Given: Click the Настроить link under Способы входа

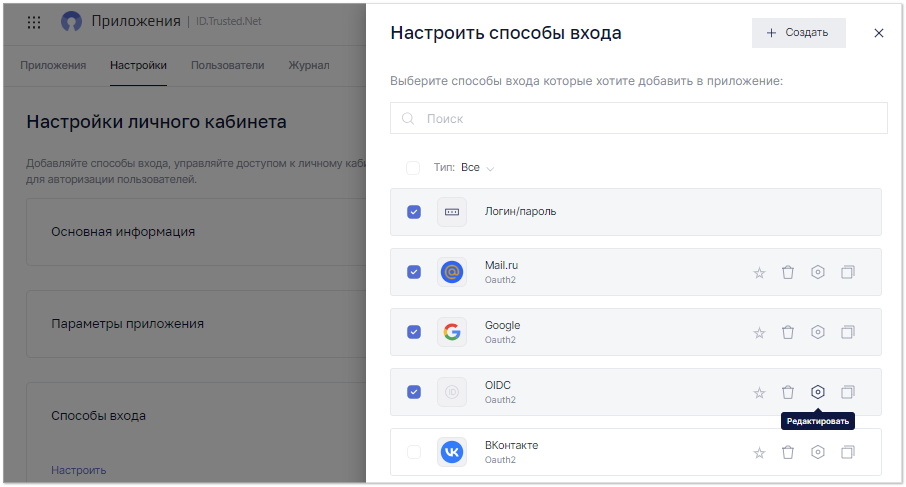Looking at the screenshot, I should 79,470.
